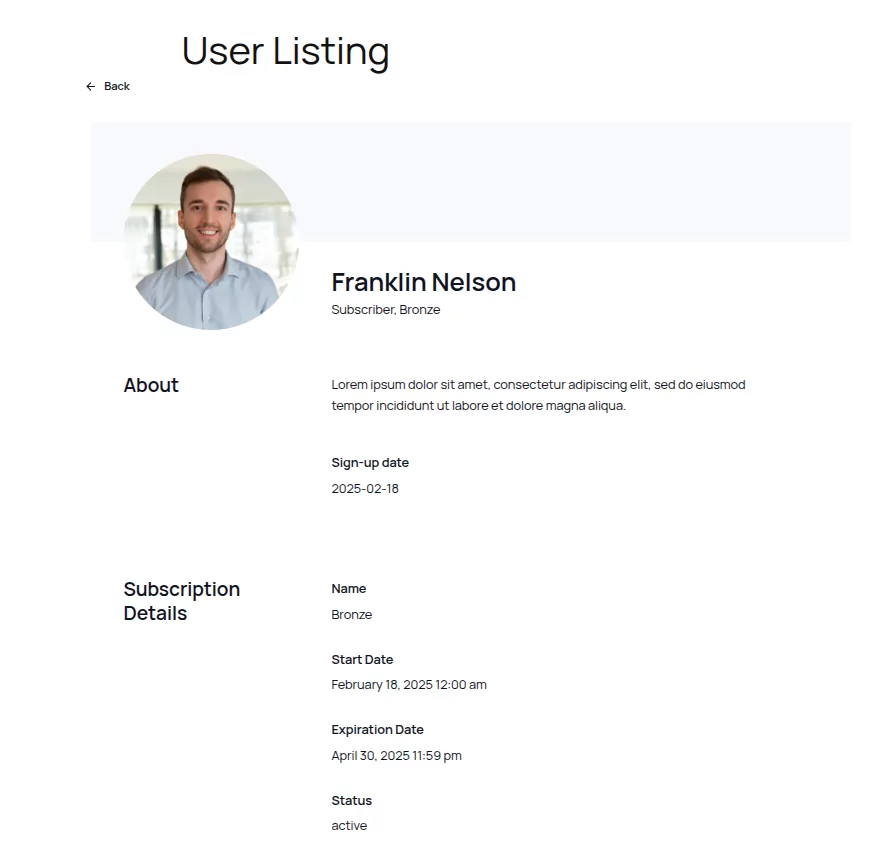Click the light gray profile banner area

click(x=571, y=182)
